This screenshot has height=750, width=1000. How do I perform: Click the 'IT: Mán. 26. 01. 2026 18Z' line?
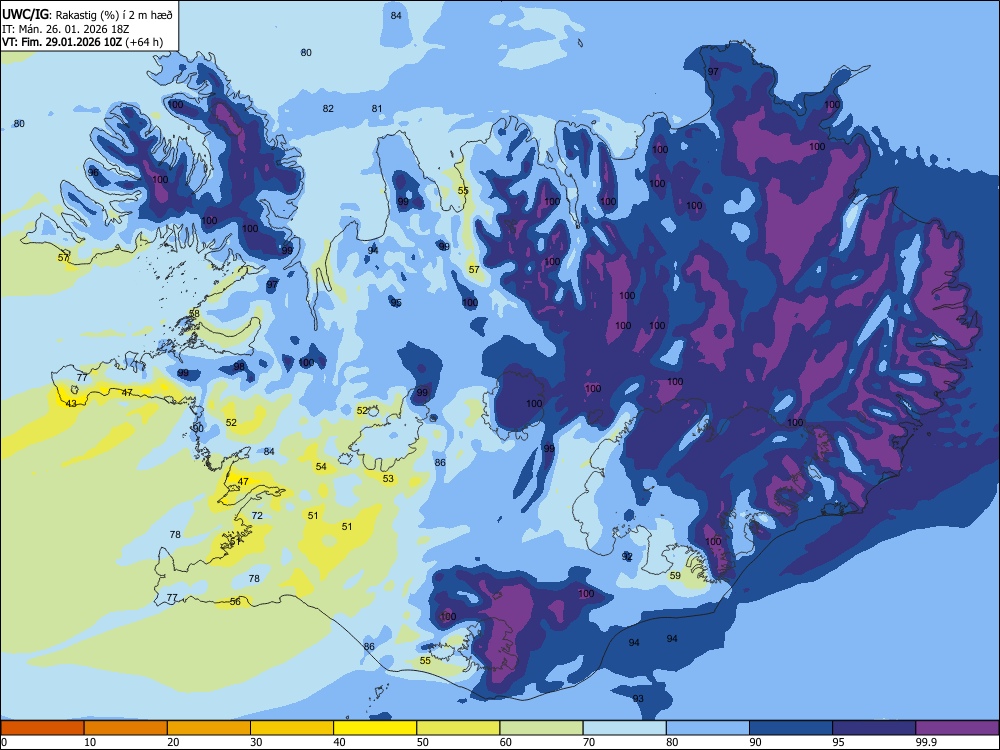[66, 29]
